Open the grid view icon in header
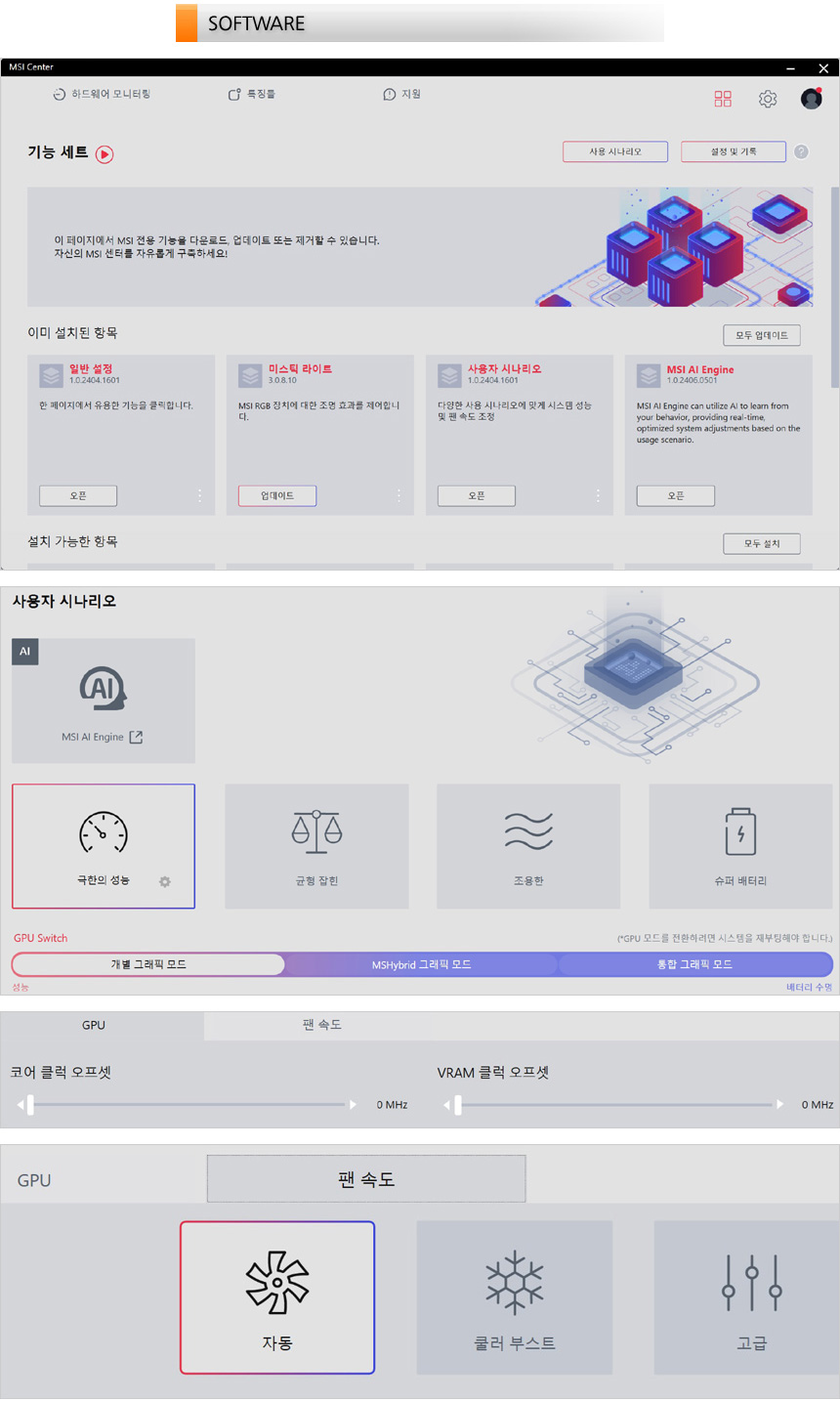840x1402 pixels. point(723,99)
